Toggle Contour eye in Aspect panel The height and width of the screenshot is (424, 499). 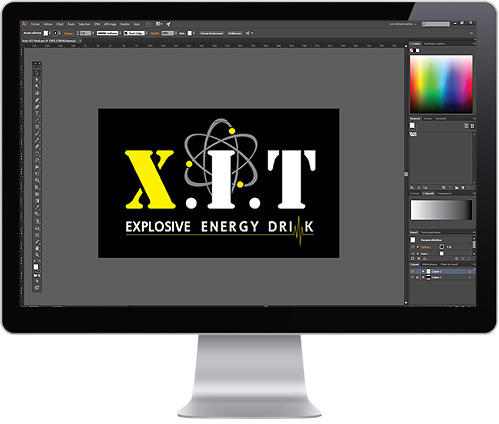pos(413,247)
